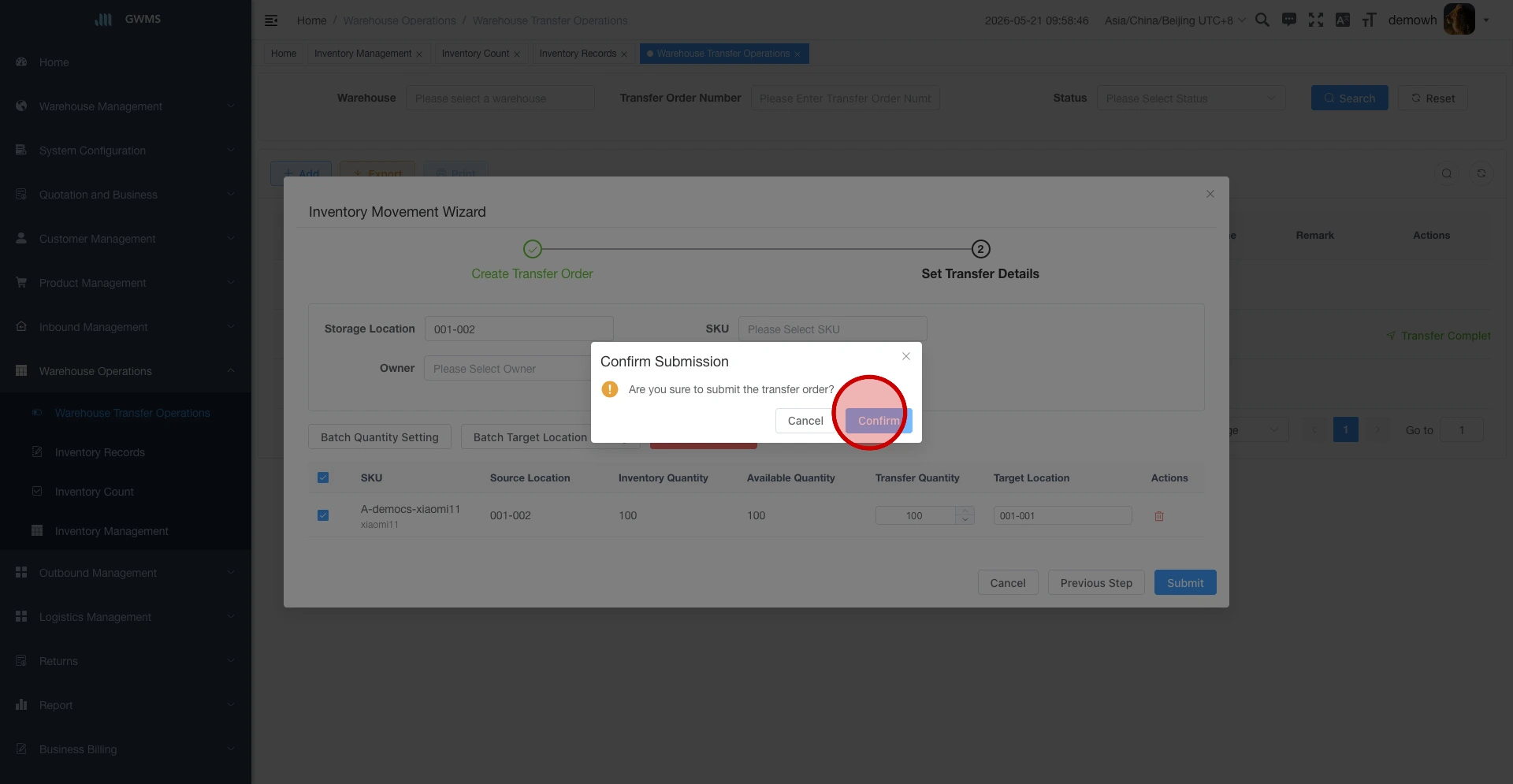1513x784 pixels.
Task: Switch to the Home page tab
Action: coord(284,54)
